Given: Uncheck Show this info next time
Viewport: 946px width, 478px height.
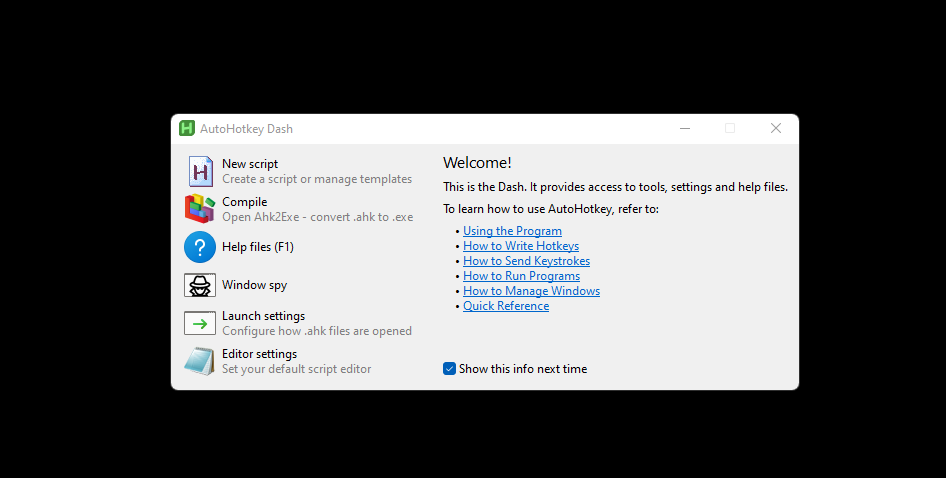Looking at the screenshot, I should [x=450, y=369].
